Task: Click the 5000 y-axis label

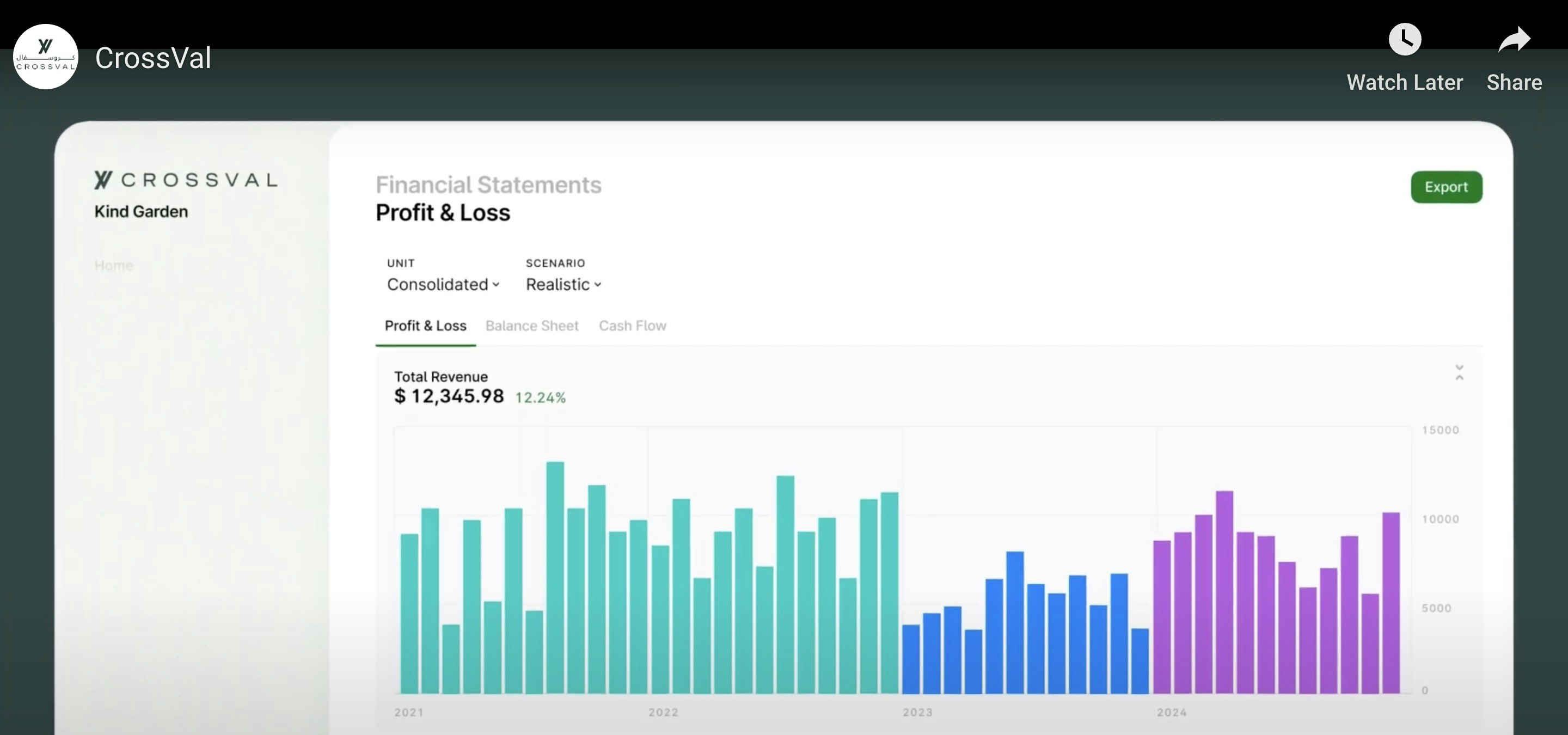Action: coord(1437,608)
